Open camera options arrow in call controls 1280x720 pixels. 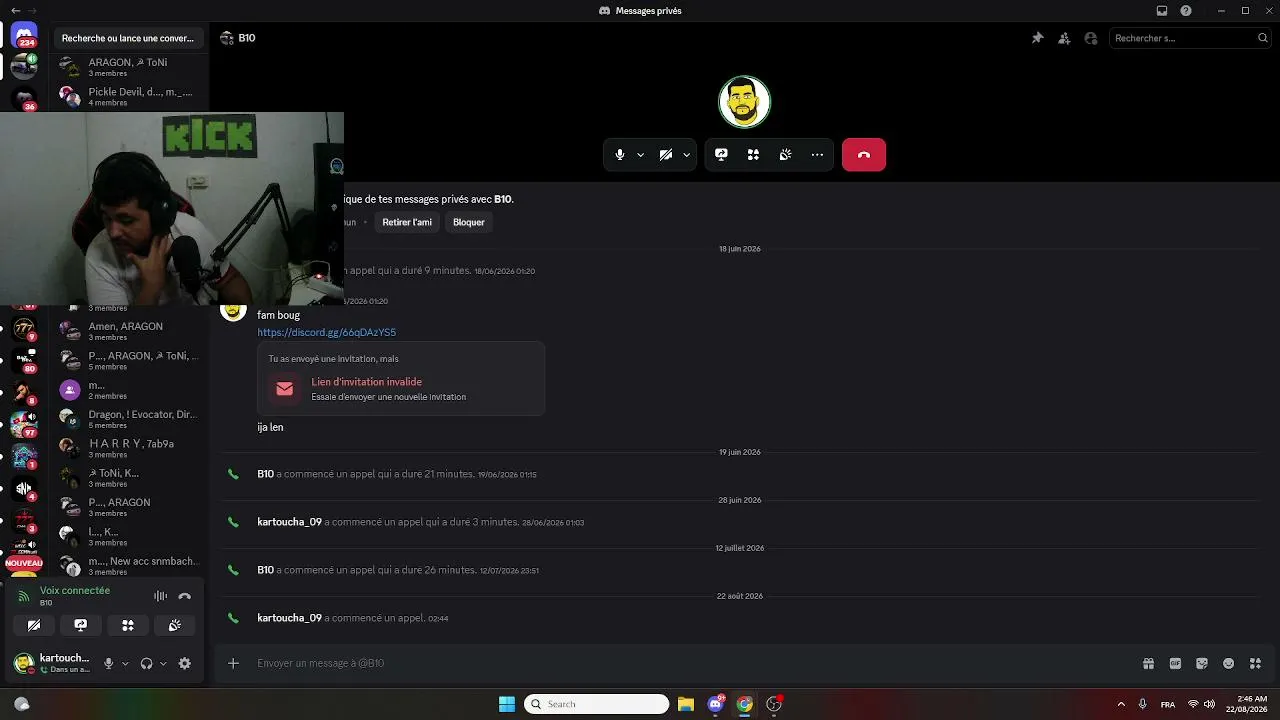tap(686, 155)
